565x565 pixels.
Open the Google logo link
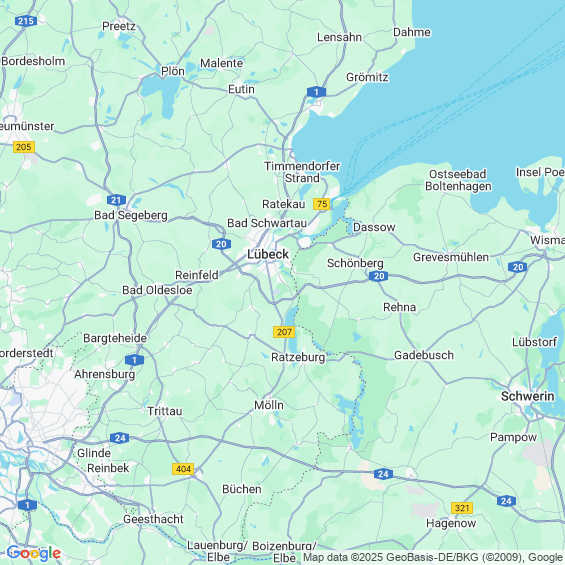coord(34,553)
